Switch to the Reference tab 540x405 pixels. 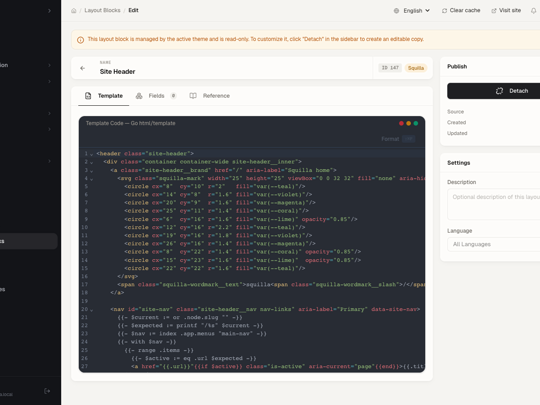tap(210, 96)
